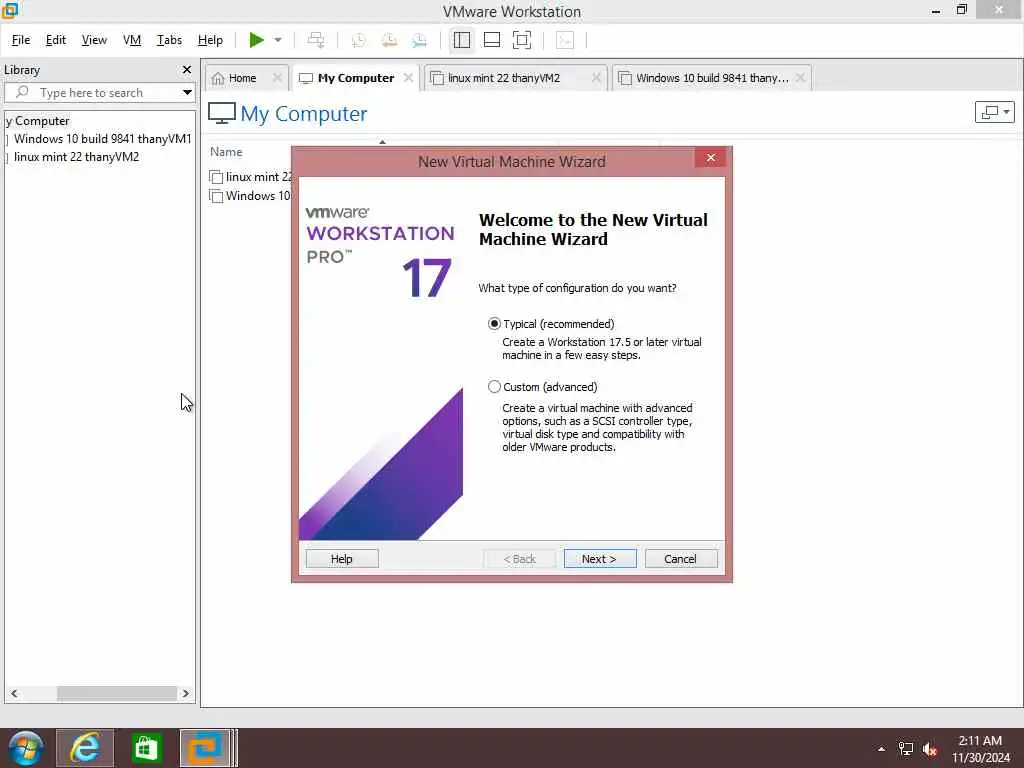Click the taskbar clock and date
The width and height of the screenshot is (1024, 768).
pos(980,749)
